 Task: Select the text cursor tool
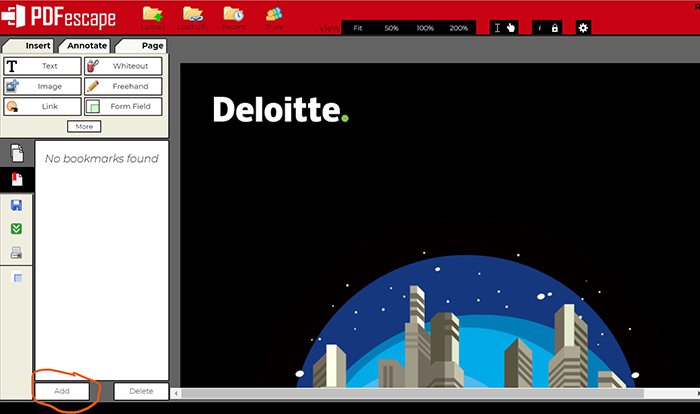coord(497,28)
